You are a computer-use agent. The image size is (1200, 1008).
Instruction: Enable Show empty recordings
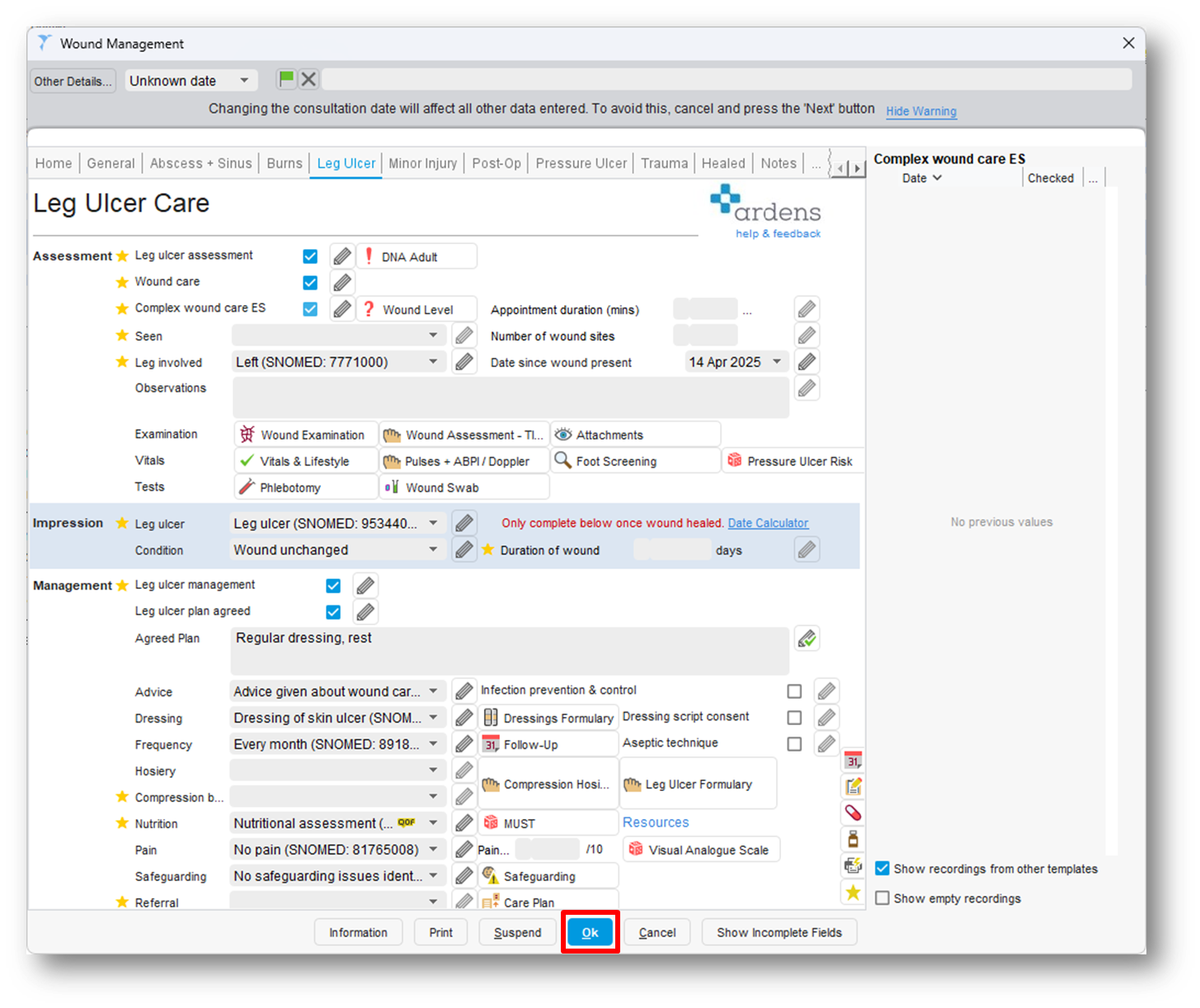882,898
